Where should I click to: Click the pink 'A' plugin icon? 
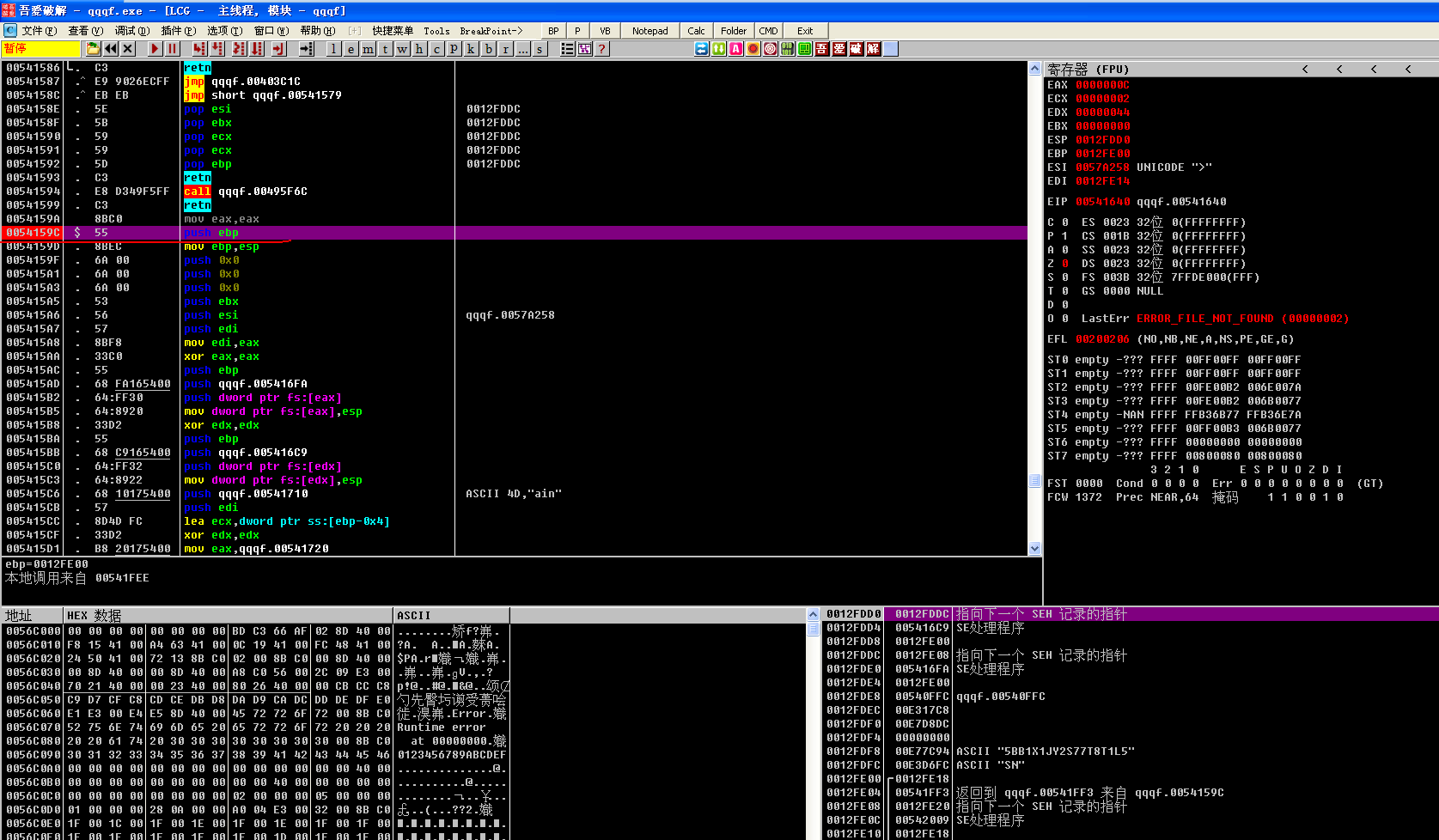pyautogui.click(x=736, y=49)
